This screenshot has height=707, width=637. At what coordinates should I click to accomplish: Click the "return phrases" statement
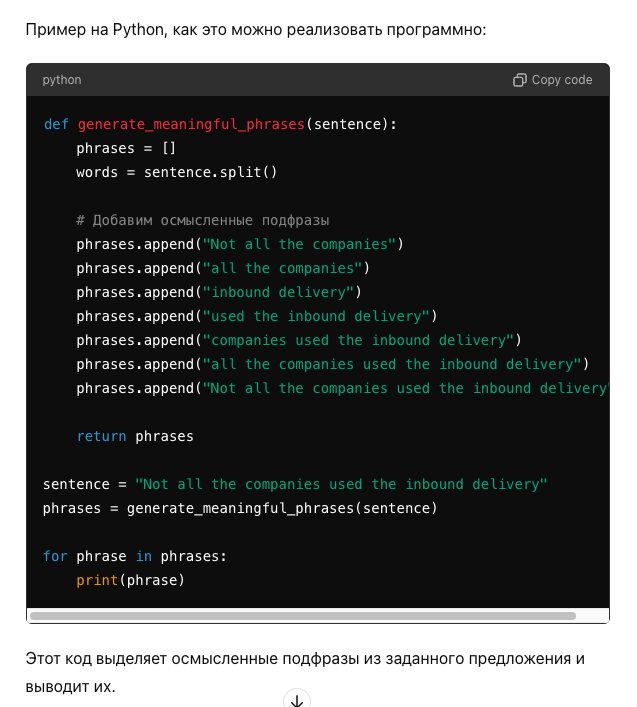[135, 436]
